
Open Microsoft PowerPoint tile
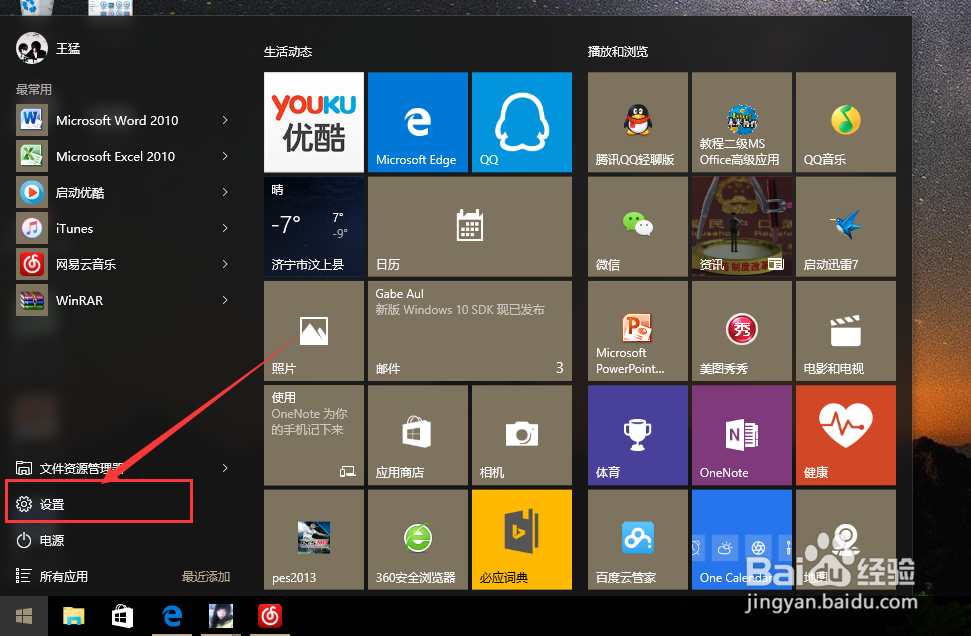click(x=637, y=330)
